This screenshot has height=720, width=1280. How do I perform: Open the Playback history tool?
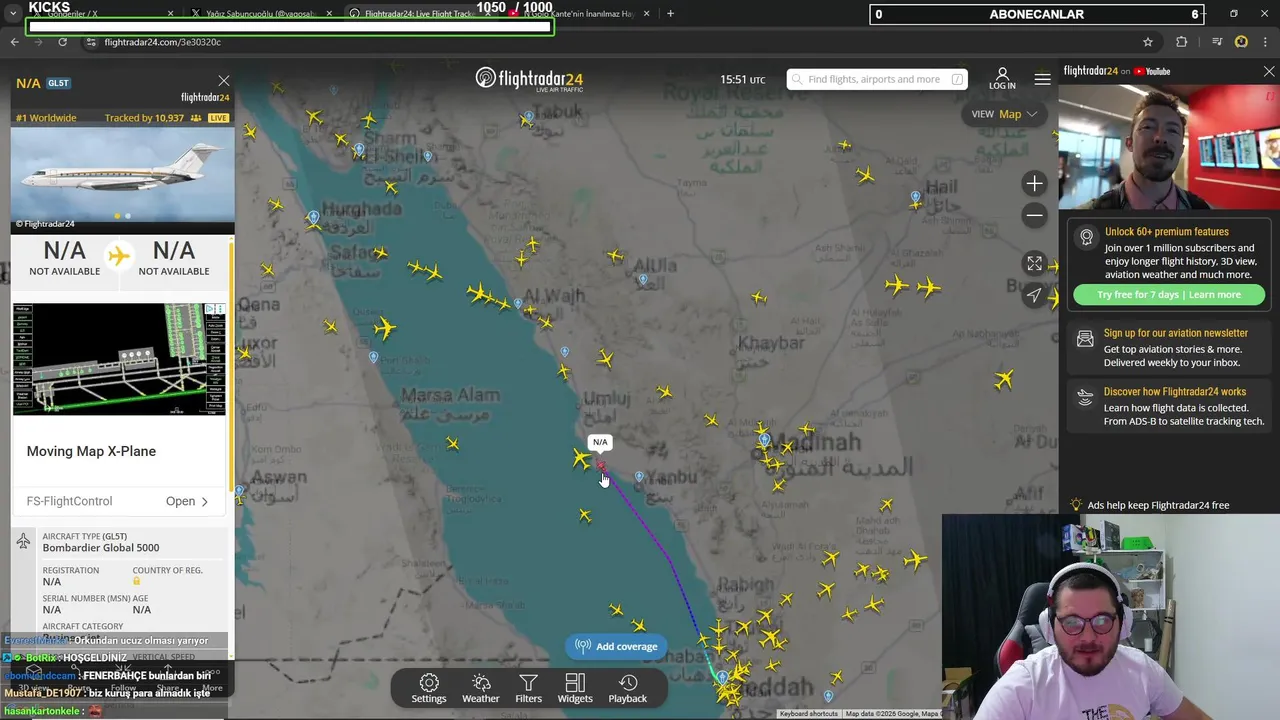click(628, 688)
